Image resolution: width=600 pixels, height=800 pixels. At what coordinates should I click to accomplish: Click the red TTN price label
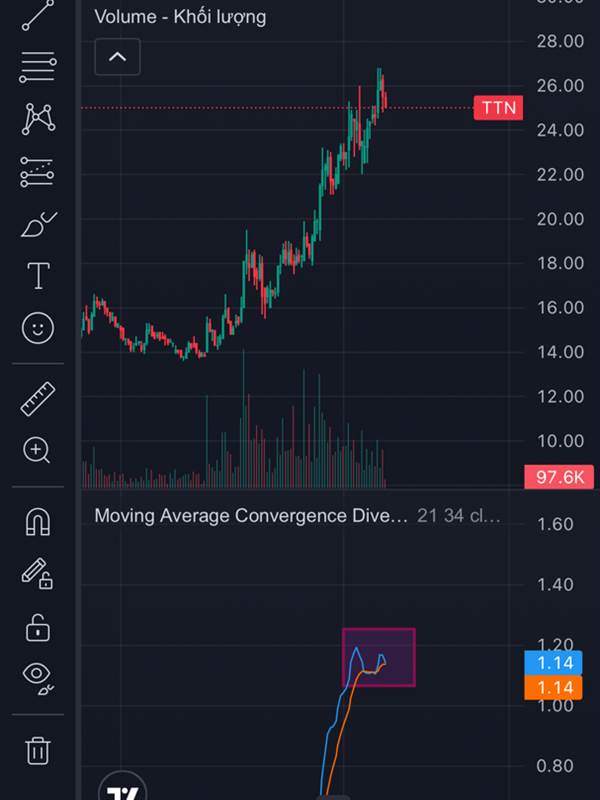(498, 108)
